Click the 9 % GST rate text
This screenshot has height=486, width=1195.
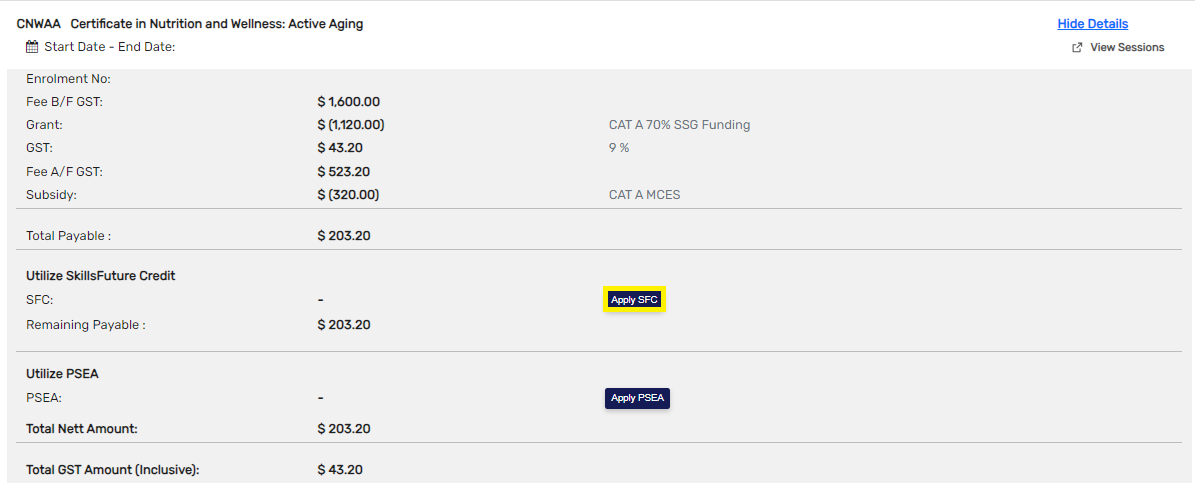pyautogui.click(x=619, y=148)
